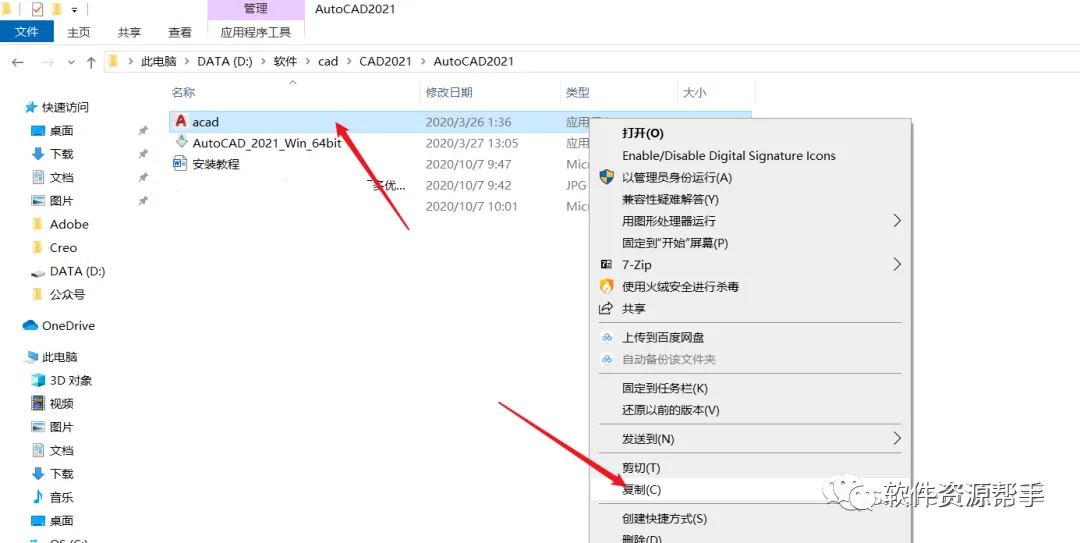Open the 7-Zip submenu entry

[x=636, y=265]
